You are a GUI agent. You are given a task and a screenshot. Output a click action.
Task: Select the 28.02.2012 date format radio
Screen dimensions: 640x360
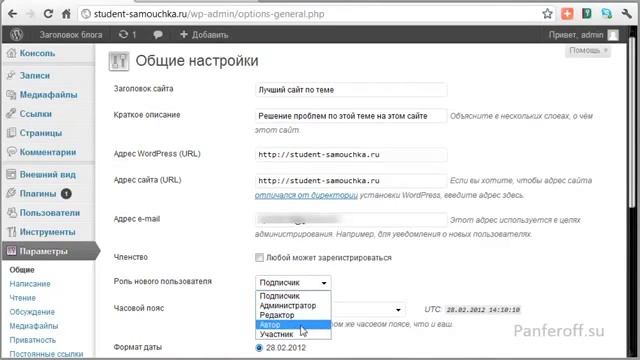pyautogui.click(x=259, y=348)
